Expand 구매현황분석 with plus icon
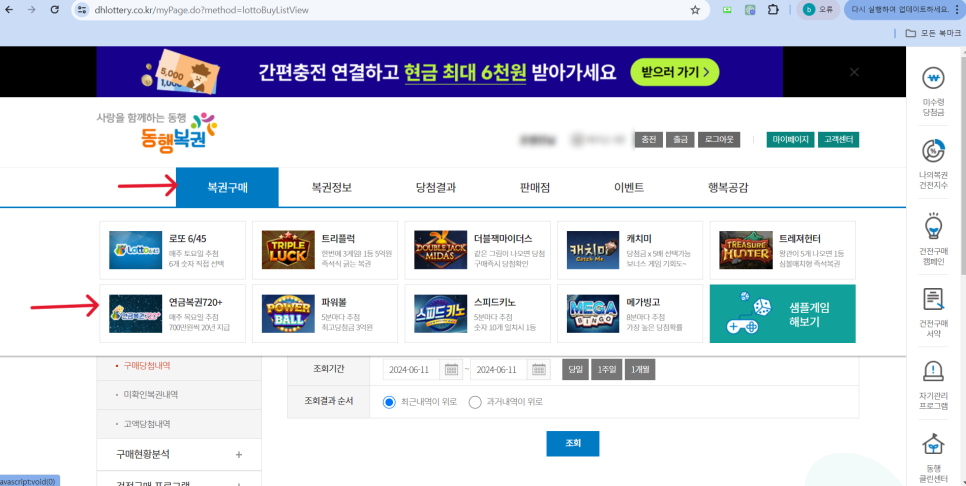 click(x=238, y=455)
